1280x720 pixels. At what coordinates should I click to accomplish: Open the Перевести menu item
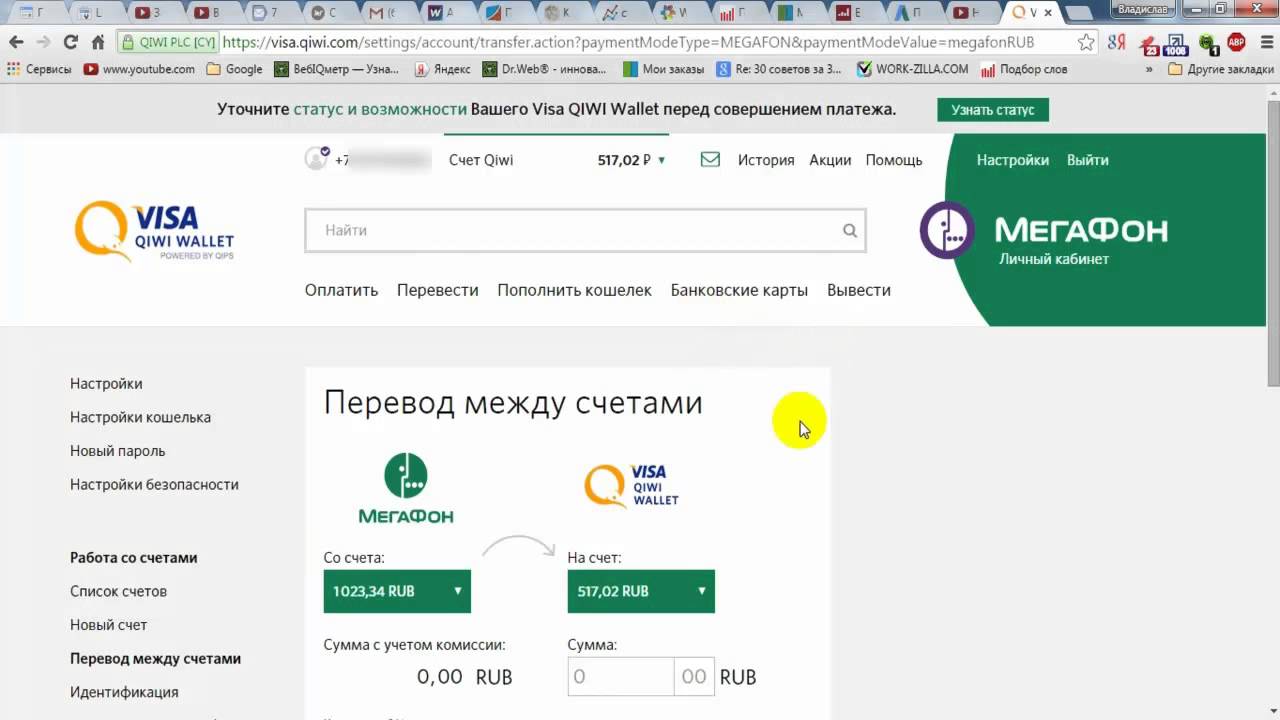pyautogui.click(x=437, y=290)
